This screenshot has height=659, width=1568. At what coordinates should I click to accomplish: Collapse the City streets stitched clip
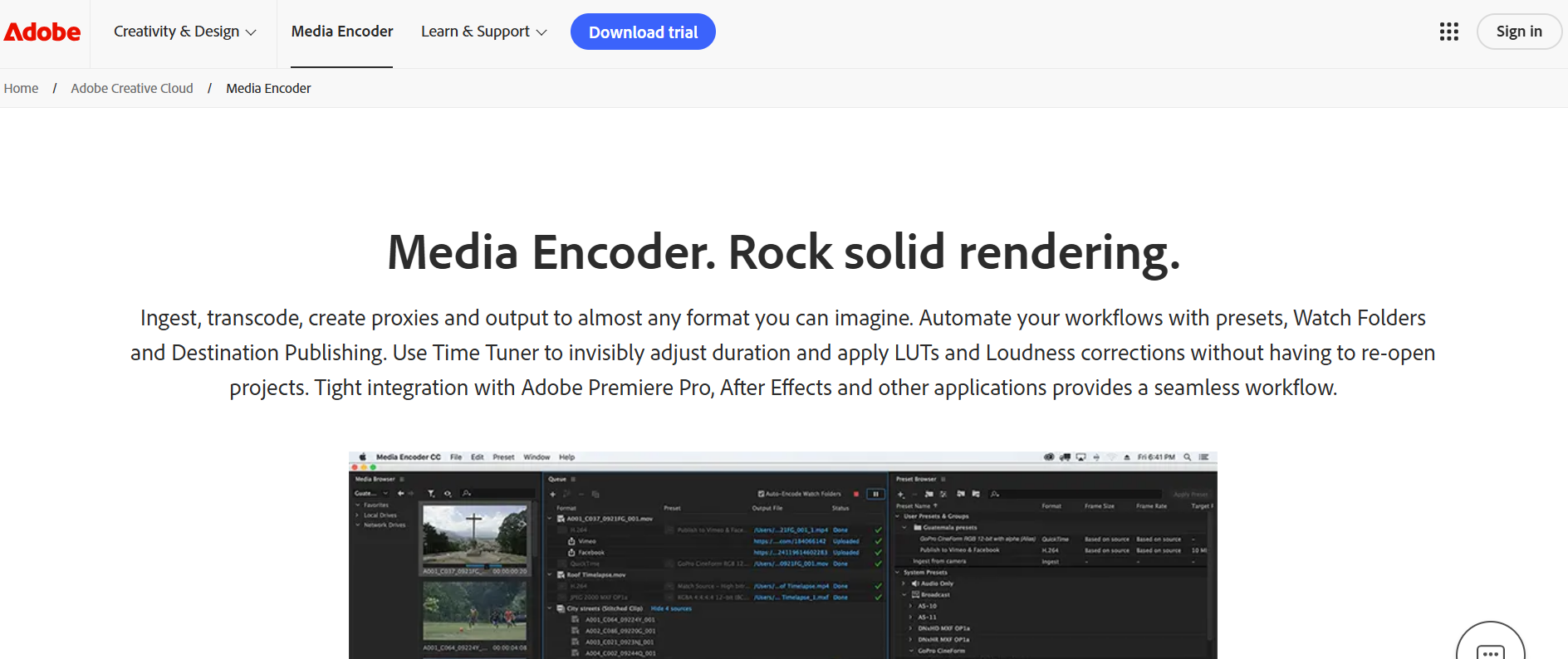550,608
